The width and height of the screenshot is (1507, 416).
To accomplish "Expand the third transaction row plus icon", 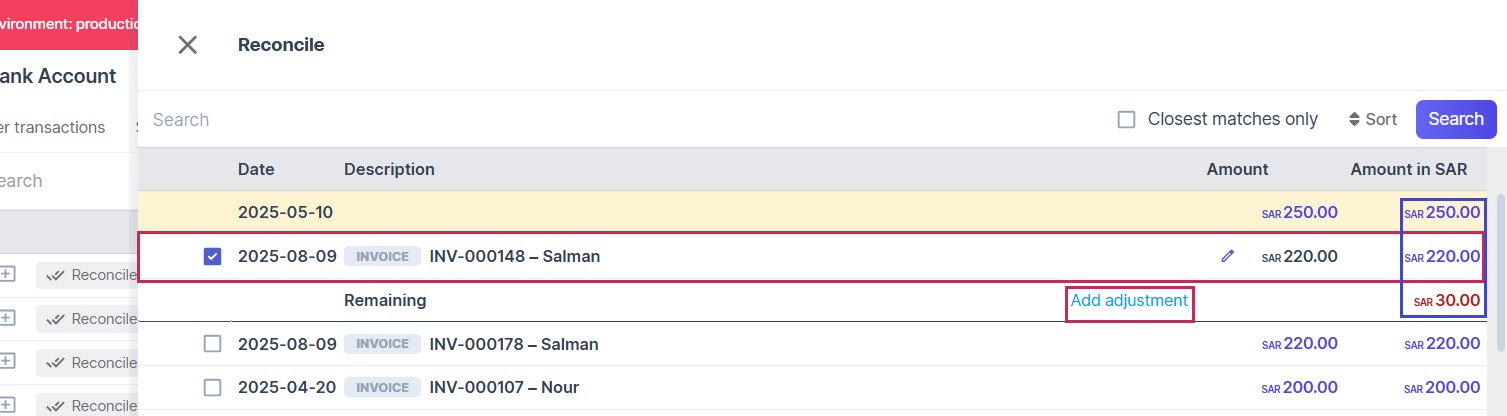I will (x=6, y=361).
